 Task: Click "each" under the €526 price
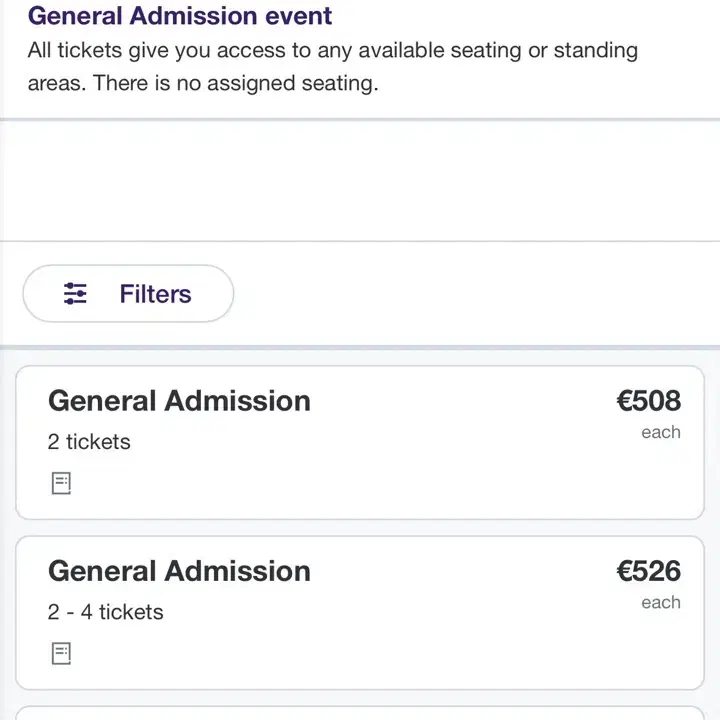click(x=661, y=602)
